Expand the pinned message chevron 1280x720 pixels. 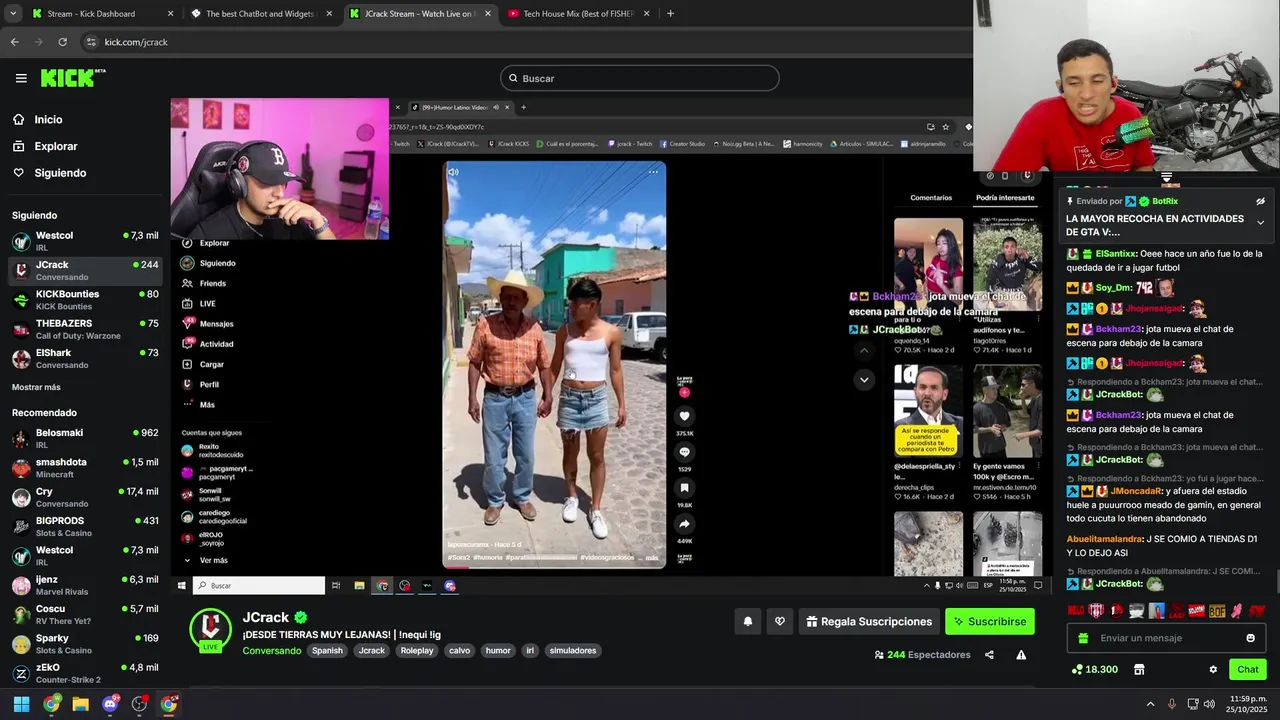[1260, 222]
